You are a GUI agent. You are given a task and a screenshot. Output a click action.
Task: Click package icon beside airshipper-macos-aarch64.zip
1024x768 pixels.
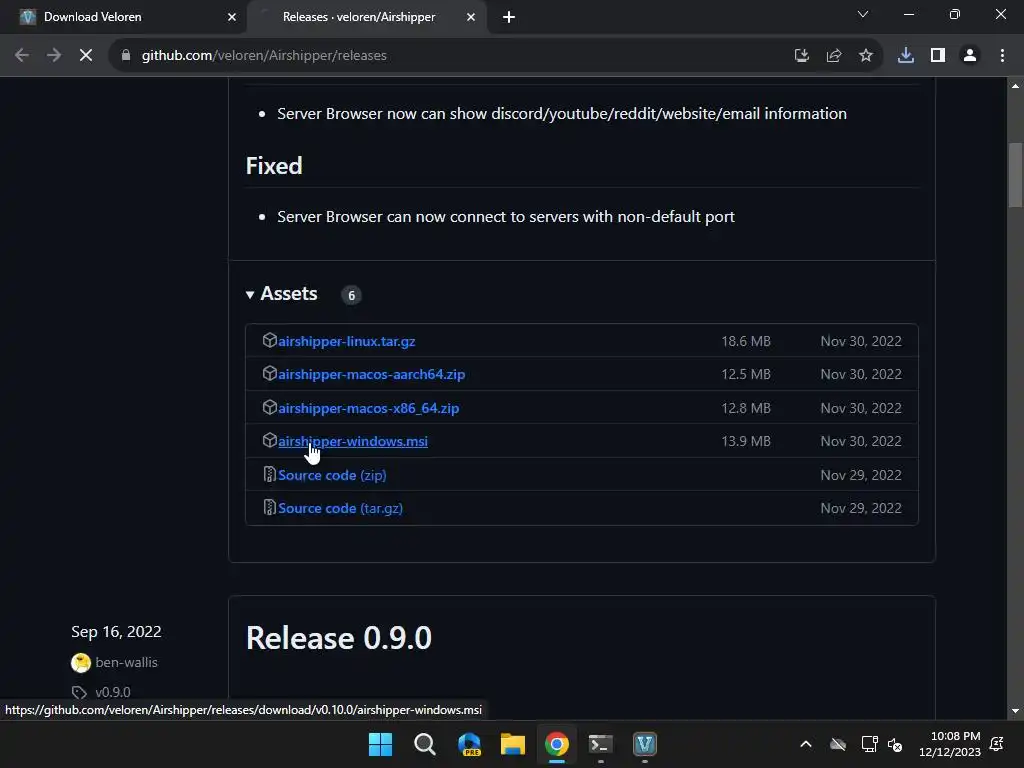pos(269,374)
